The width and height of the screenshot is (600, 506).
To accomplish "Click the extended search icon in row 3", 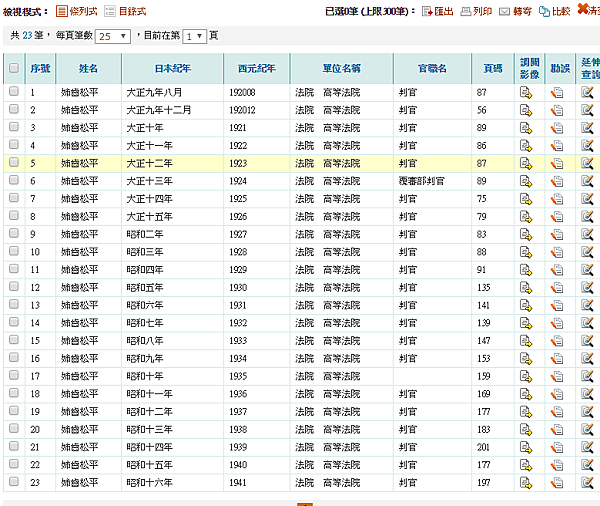I will pos(587,128).
